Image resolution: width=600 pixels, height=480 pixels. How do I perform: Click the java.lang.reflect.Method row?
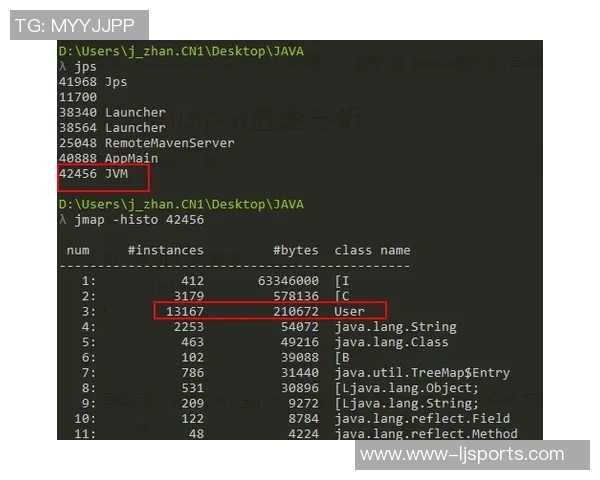[x=425, y=433]
